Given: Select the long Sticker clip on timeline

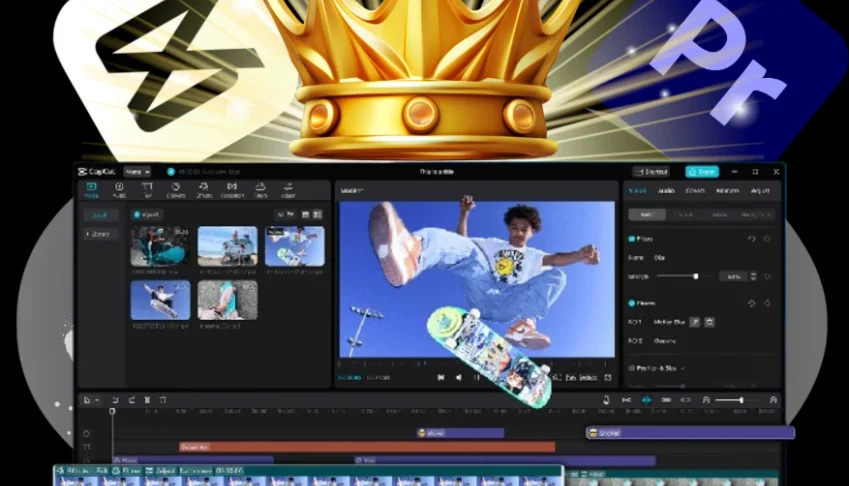Looking at the screenshot, I should coord(690,432).
